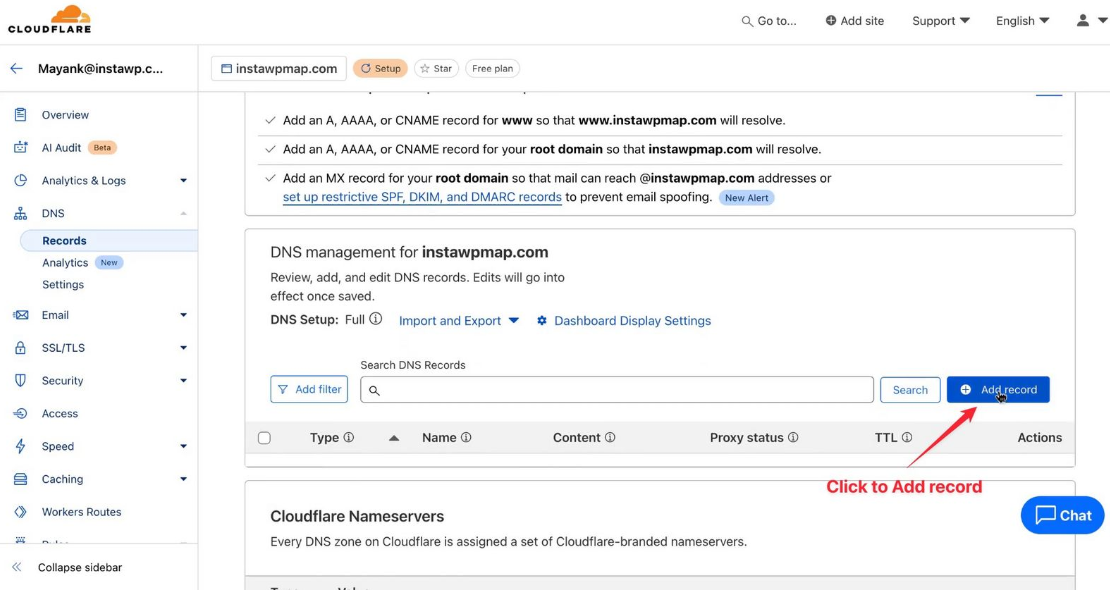Click the Search button for DNS records
This screenshot has height=598, width=1110.
coord(910,390)
